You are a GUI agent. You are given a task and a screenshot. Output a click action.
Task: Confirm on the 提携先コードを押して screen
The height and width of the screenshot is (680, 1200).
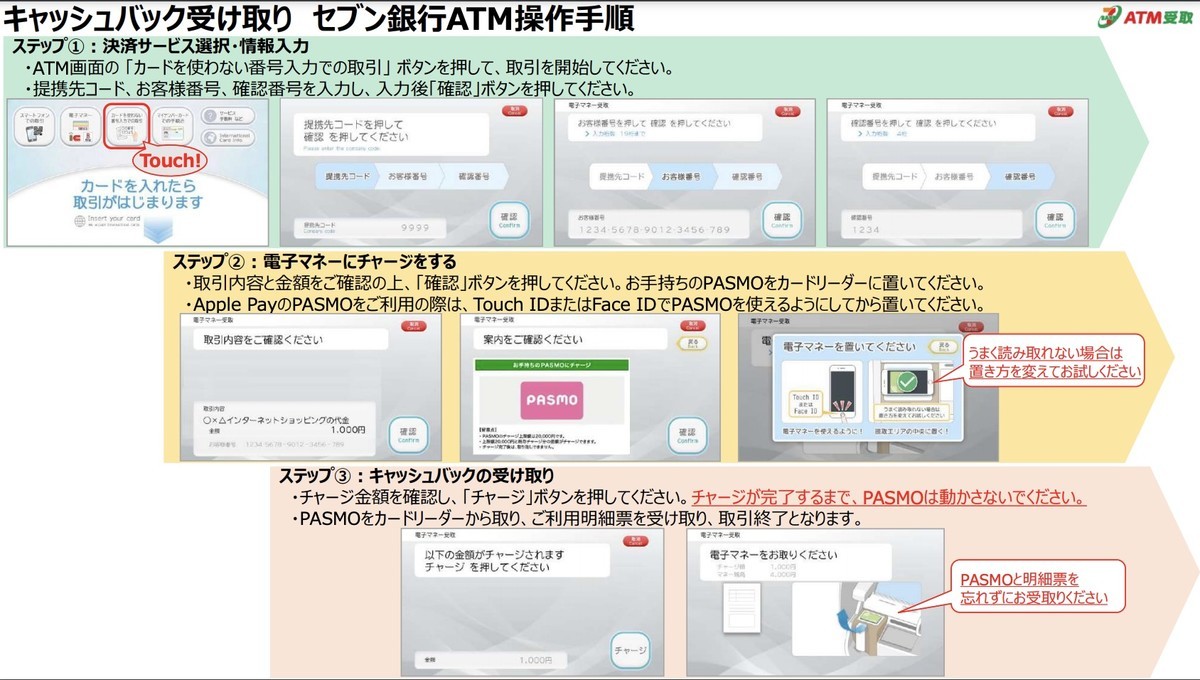click(509, 221)
